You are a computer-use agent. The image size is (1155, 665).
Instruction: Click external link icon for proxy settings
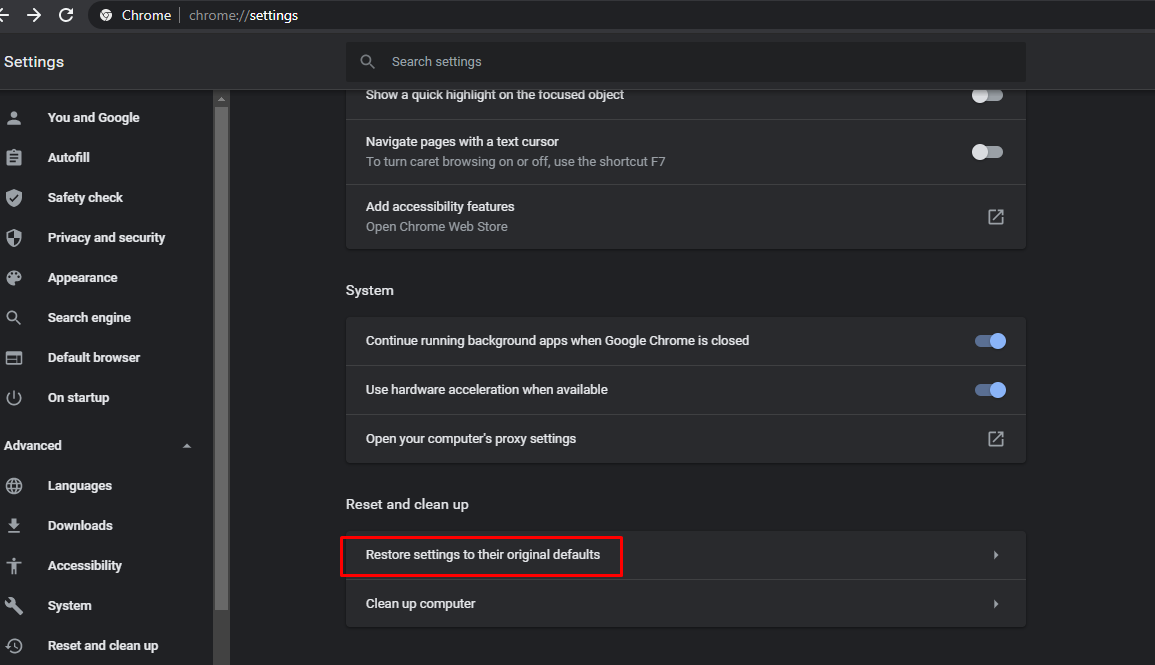tap(996, 439)
